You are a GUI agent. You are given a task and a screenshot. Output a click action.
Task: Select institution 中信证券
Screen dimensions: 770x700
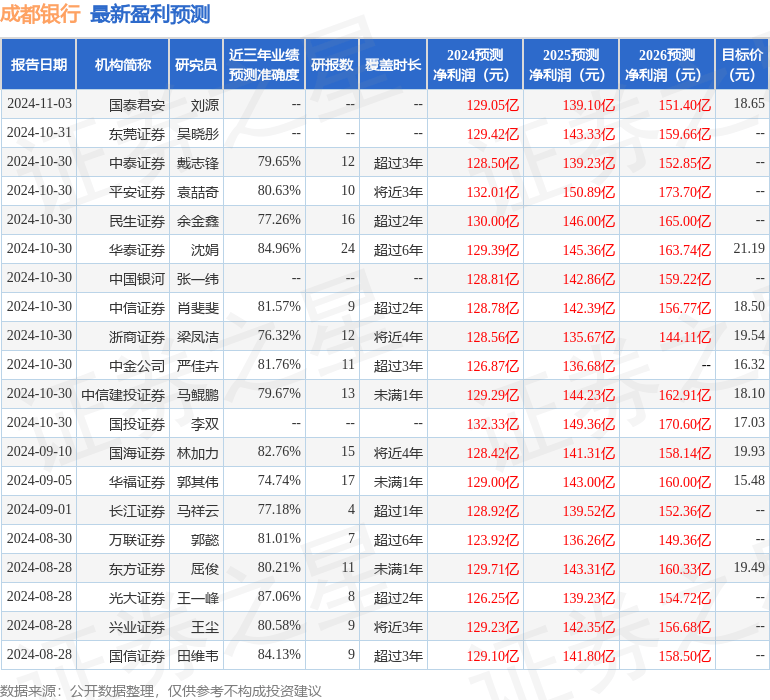pyautogui.click(x=137, y=308)
